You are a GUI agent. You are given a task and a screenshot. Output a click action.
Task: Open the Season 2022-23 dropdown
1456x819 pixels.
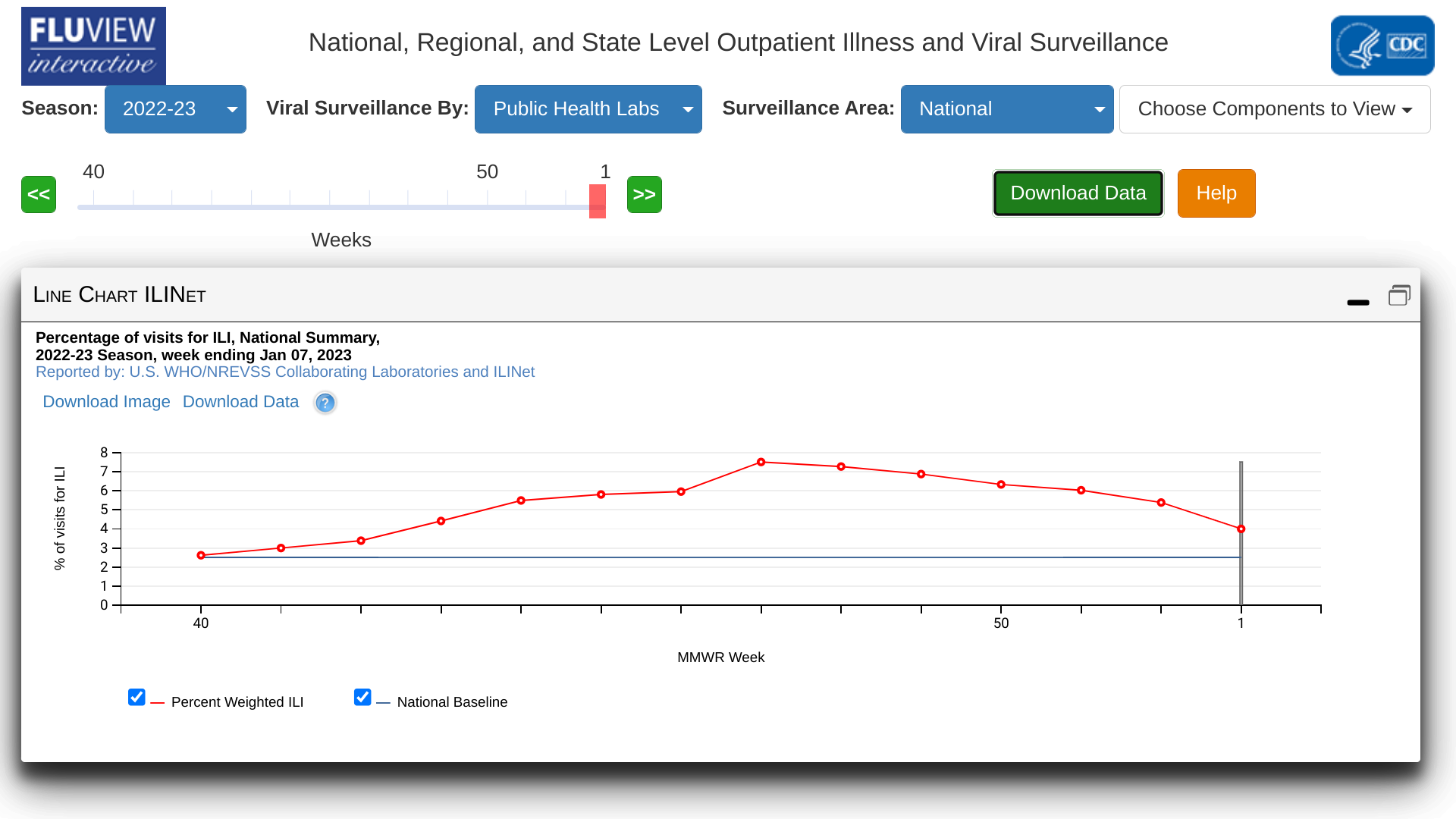click(x=175, y=109)
